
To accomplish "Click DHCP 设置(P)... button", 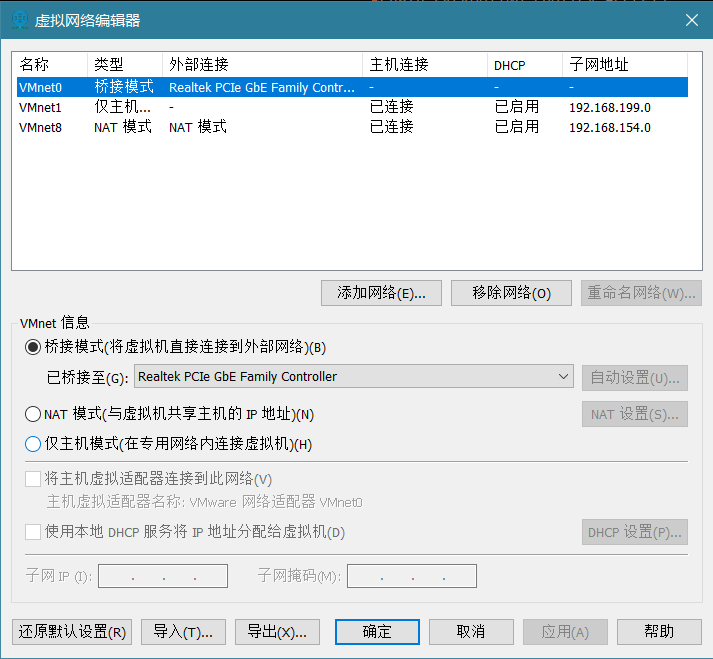I will [x=635, y=532].
